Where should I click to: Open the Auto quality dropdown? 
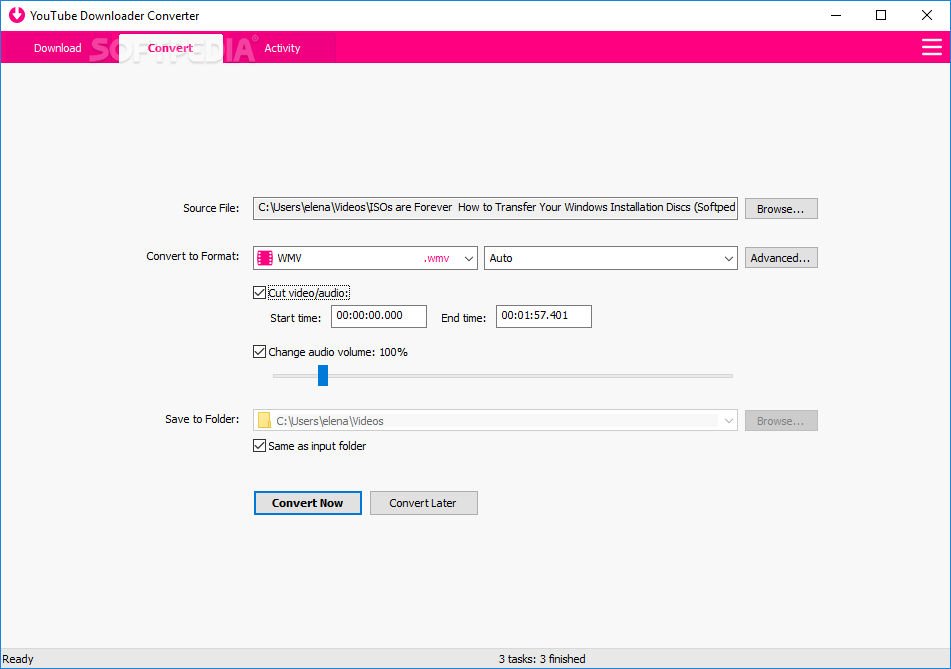728,258
